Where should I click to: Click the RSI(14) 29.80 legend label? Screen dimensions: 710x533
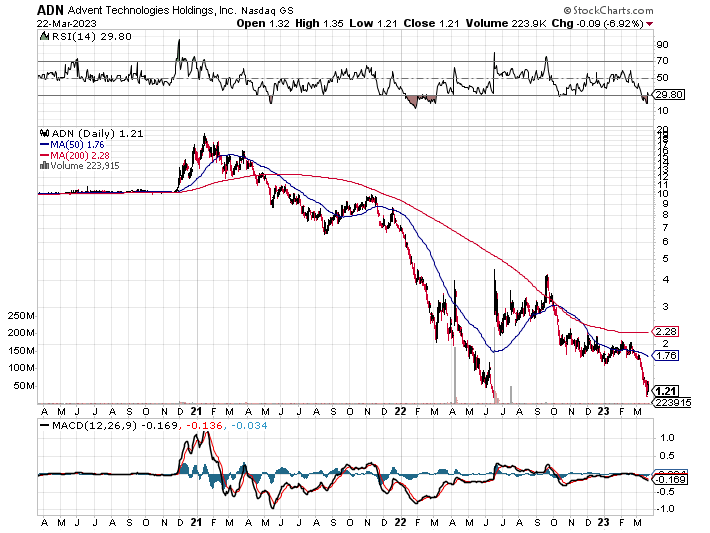pos(92,37)
